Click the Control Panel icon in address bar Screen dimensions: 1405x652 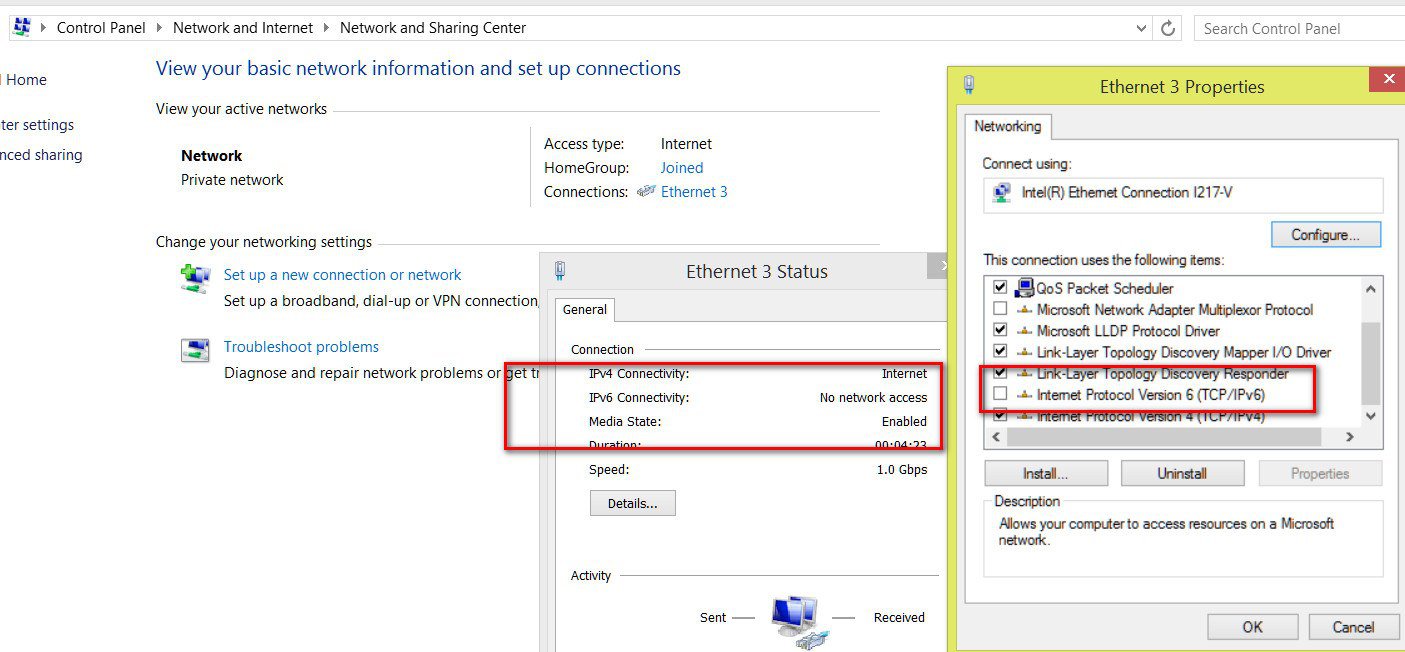[x=21, y=28]
